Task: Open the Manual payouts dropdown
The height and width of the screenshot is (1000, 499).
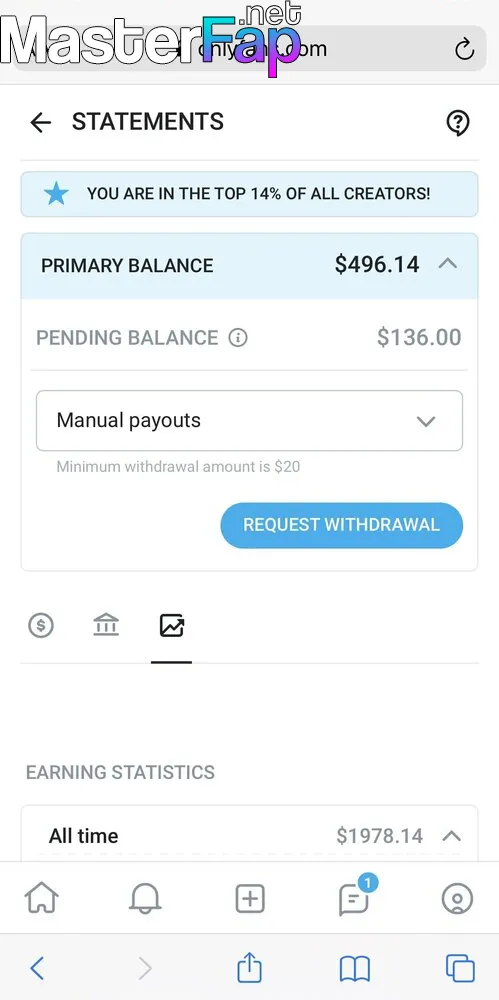Action: (250, 421)
